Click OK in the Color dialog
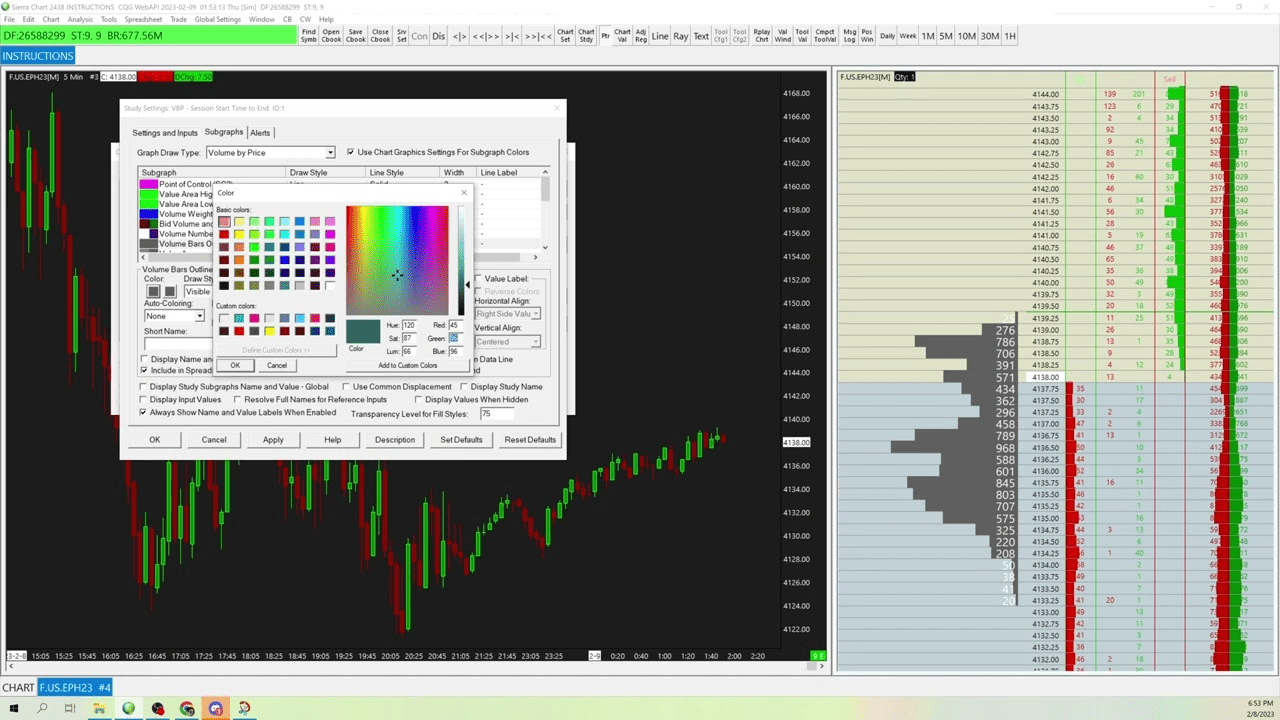This screenshot has width=1280, height=720. [235, 365]
